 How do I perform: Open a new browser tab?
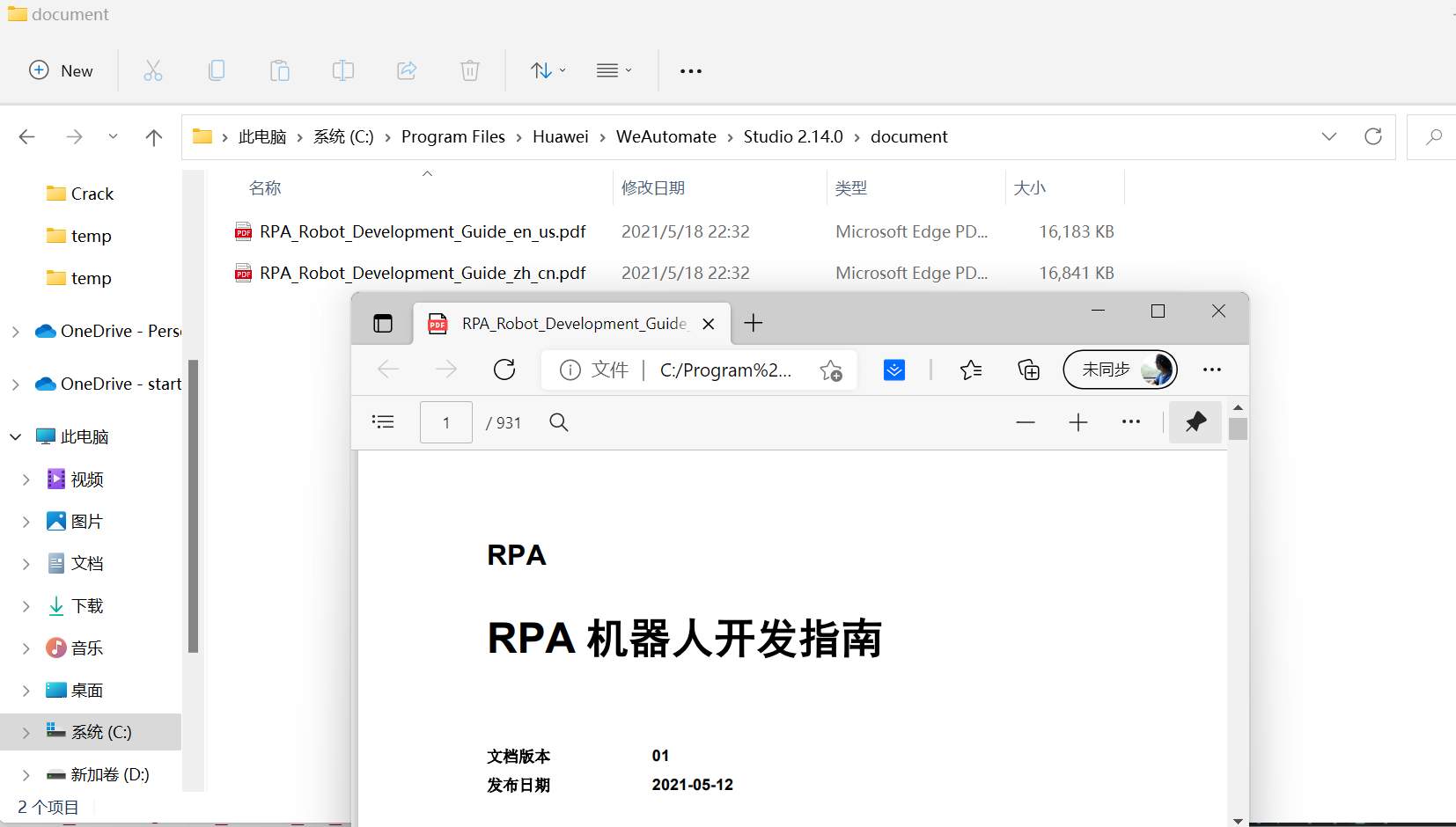pyautogui.click(x=754, y=323)
